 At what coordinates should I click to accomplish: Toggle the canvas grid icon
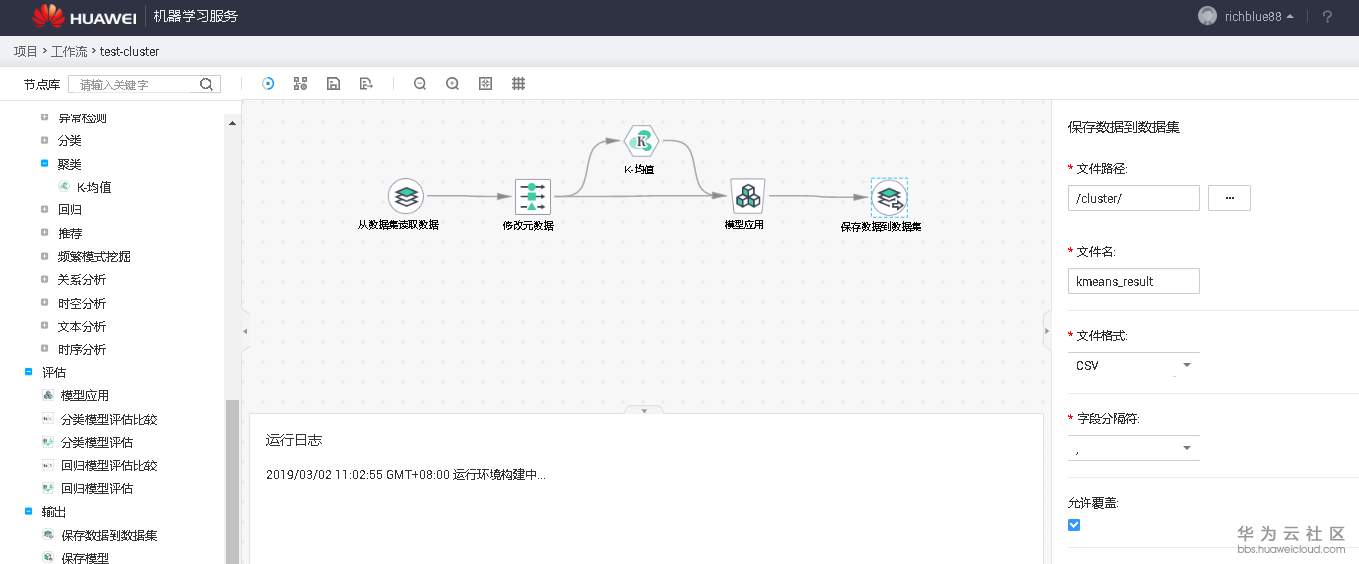click(519, 84)
